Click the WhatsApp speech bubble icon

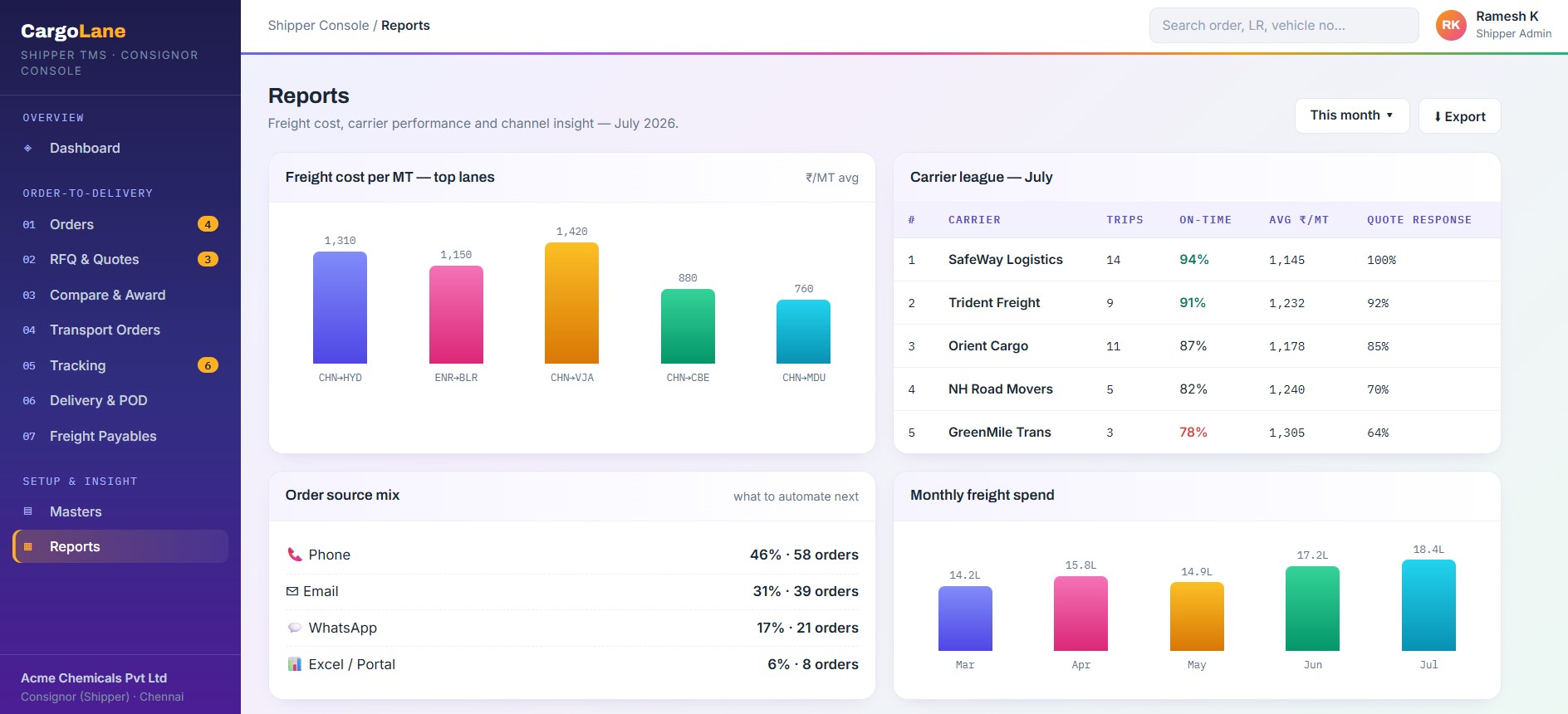(294, 628)
